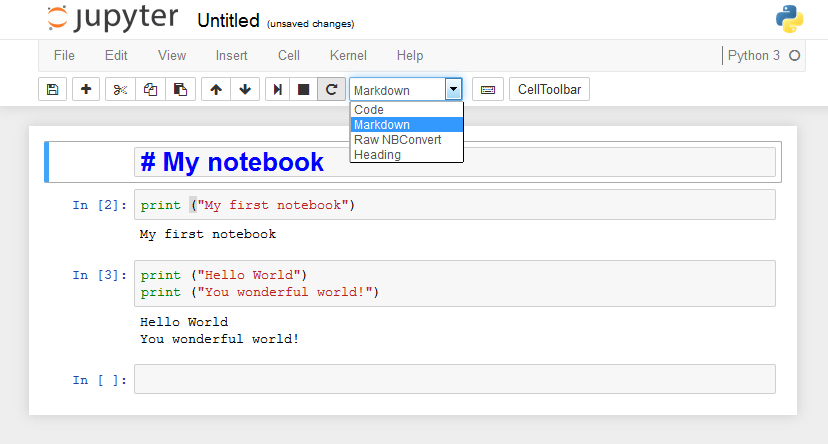This screenshot has height=444, width=828.
Task: Click the print My first notebook code cell
Action: point(455,205)
